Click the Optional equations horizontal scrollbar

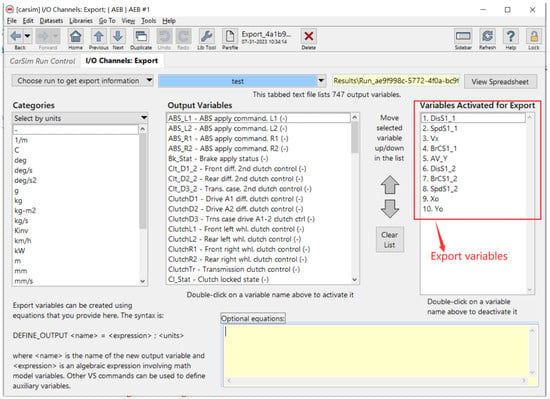[377, 380]
